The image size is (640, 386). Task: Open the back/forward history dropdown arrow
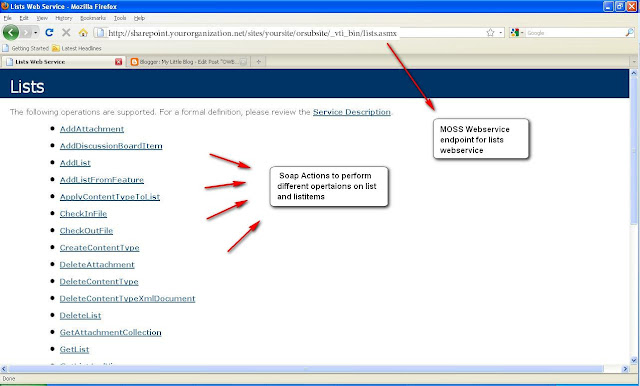tap(36, 33)
